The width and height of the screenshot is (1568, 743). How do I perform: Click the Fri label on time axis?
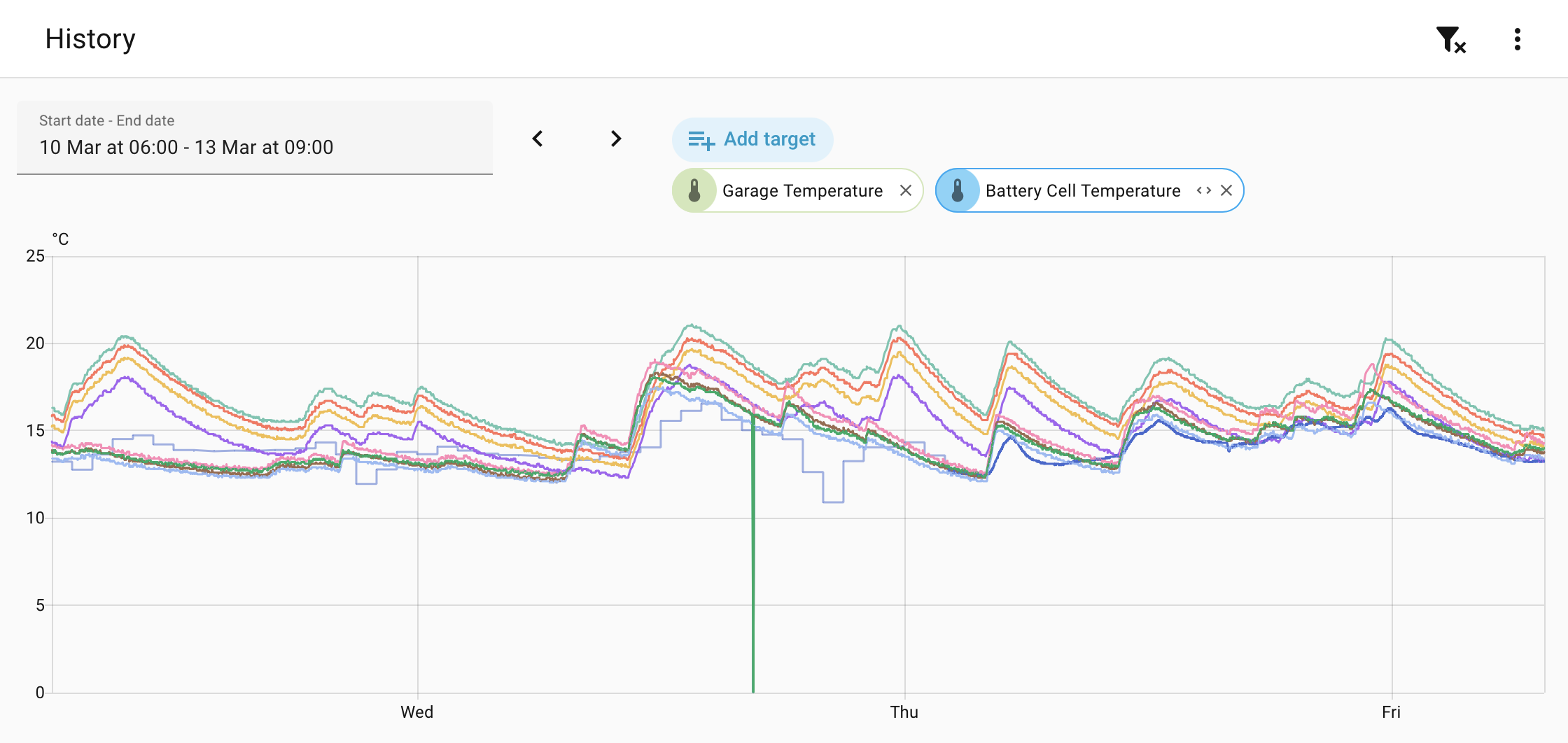pyautogui.click(x=1391, y=712)
